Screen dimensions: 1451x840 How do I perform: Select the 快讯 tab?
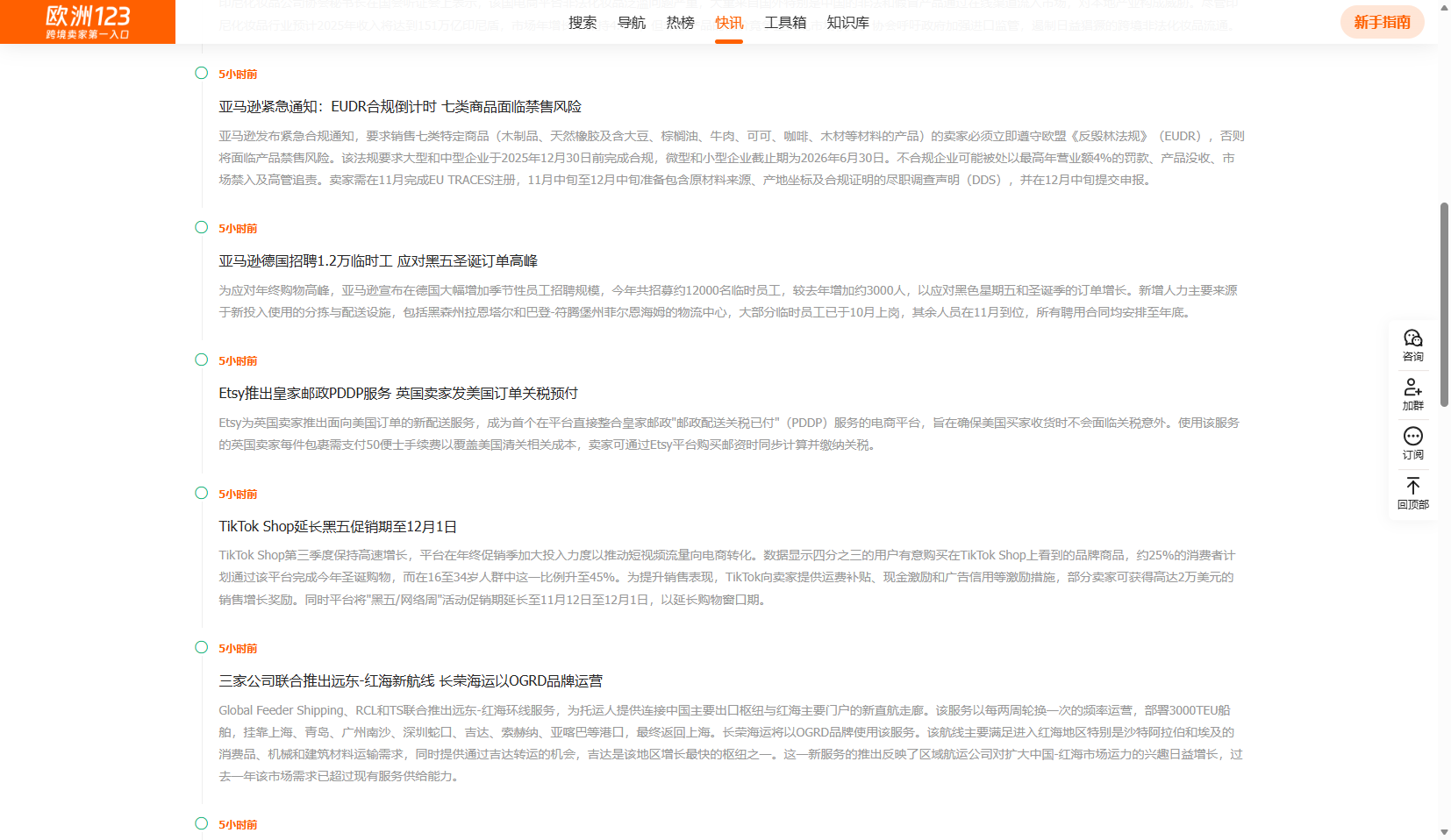pyautogui.click(x=729, y=23)
